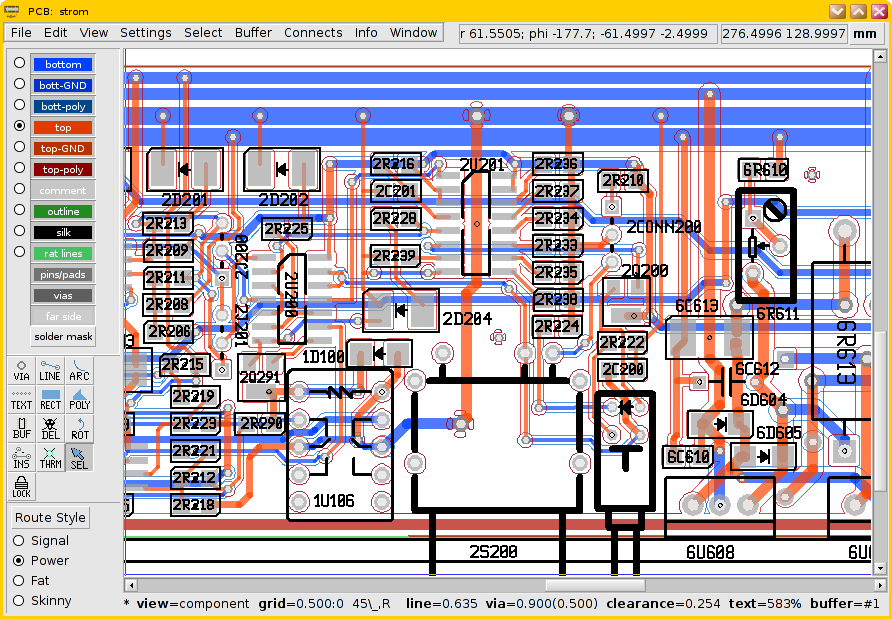This screenshot has width=892, height=619.
Task: Enable the LOCK tool
Action: tap(20, 488)
